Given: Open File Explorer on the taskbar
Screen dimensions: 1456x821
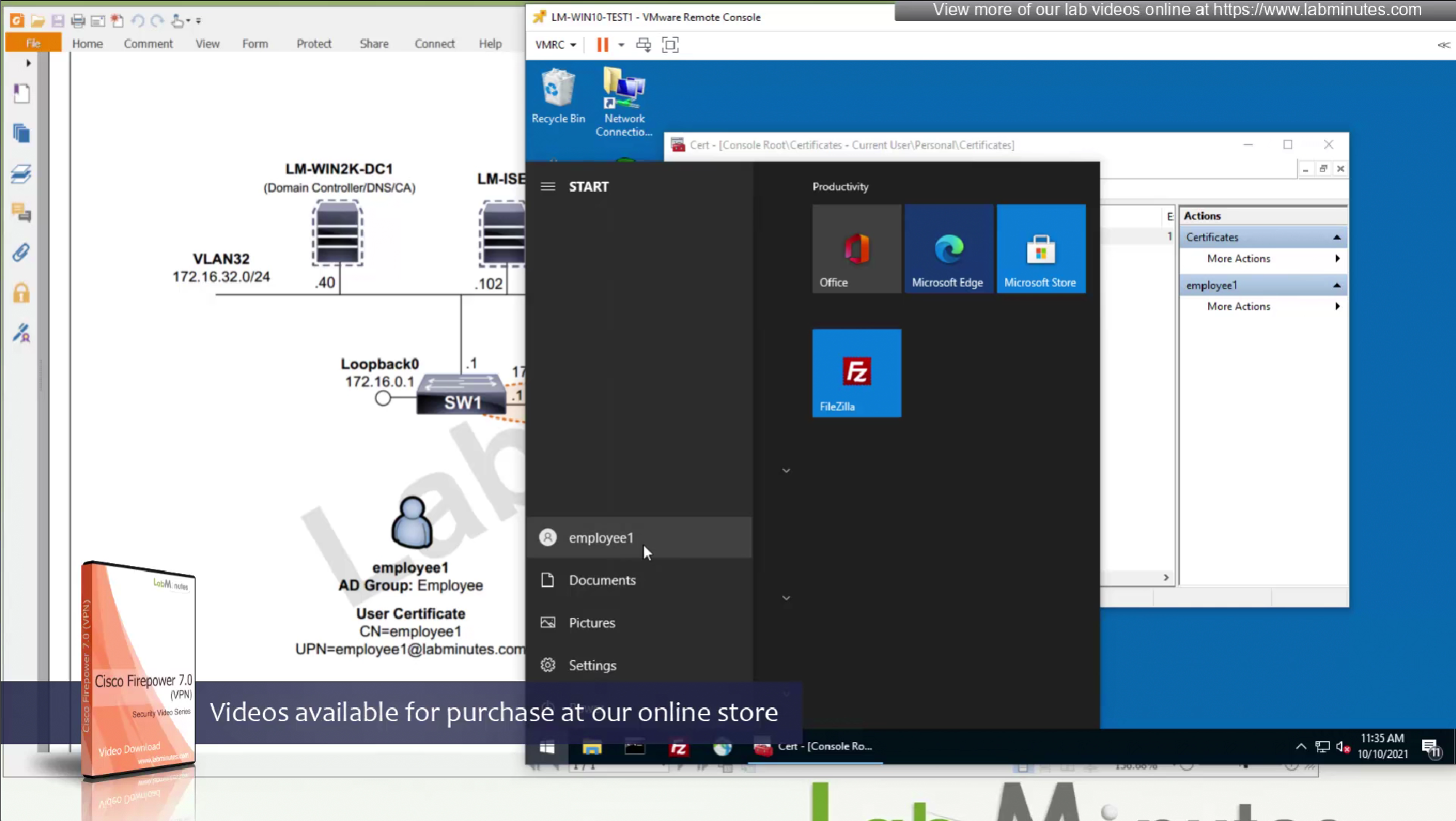Looking at the screenshot, I should coord(592,747).
